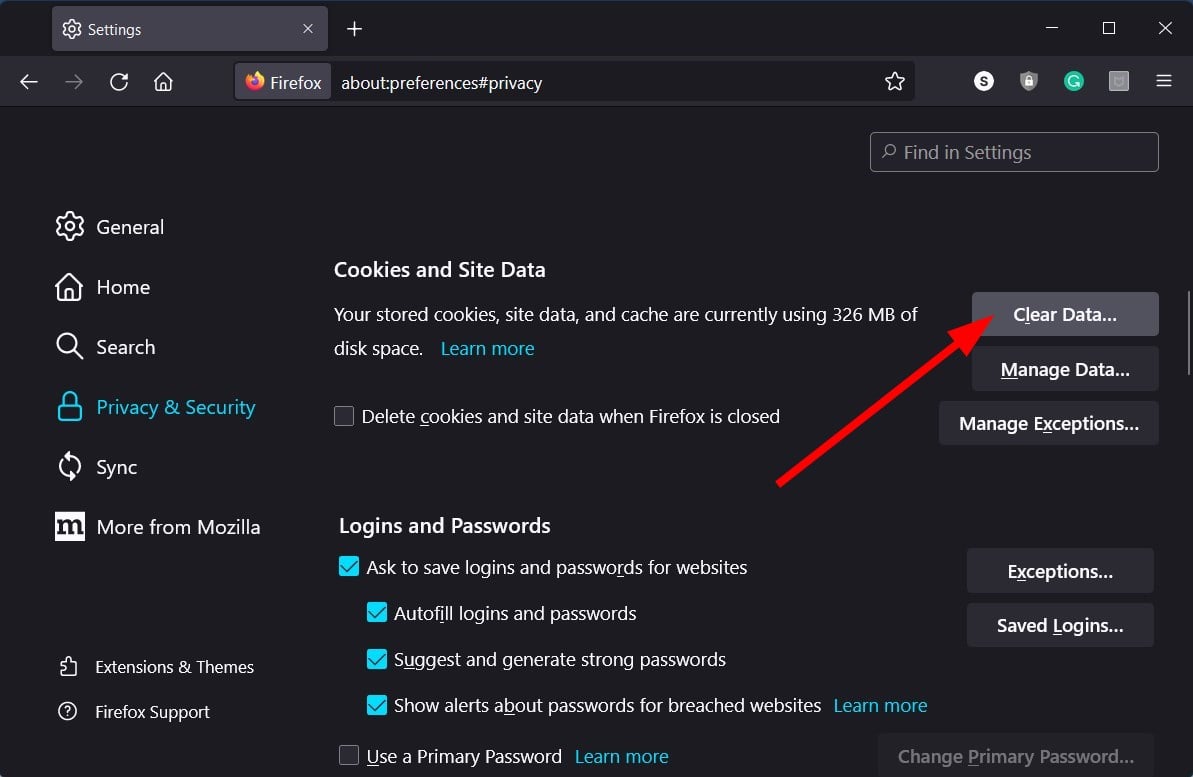The image size is (1193, 777).
Task: Open the Sync settings section
Action: coord(116,466)
